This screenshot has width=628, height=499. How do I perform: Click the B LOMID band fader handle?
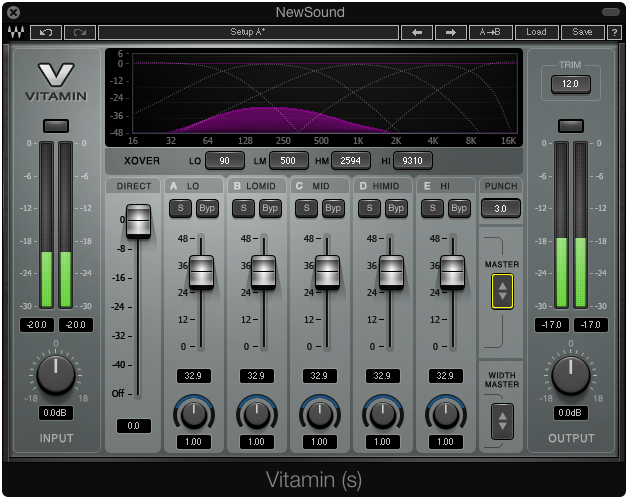(x=264, y=272)
